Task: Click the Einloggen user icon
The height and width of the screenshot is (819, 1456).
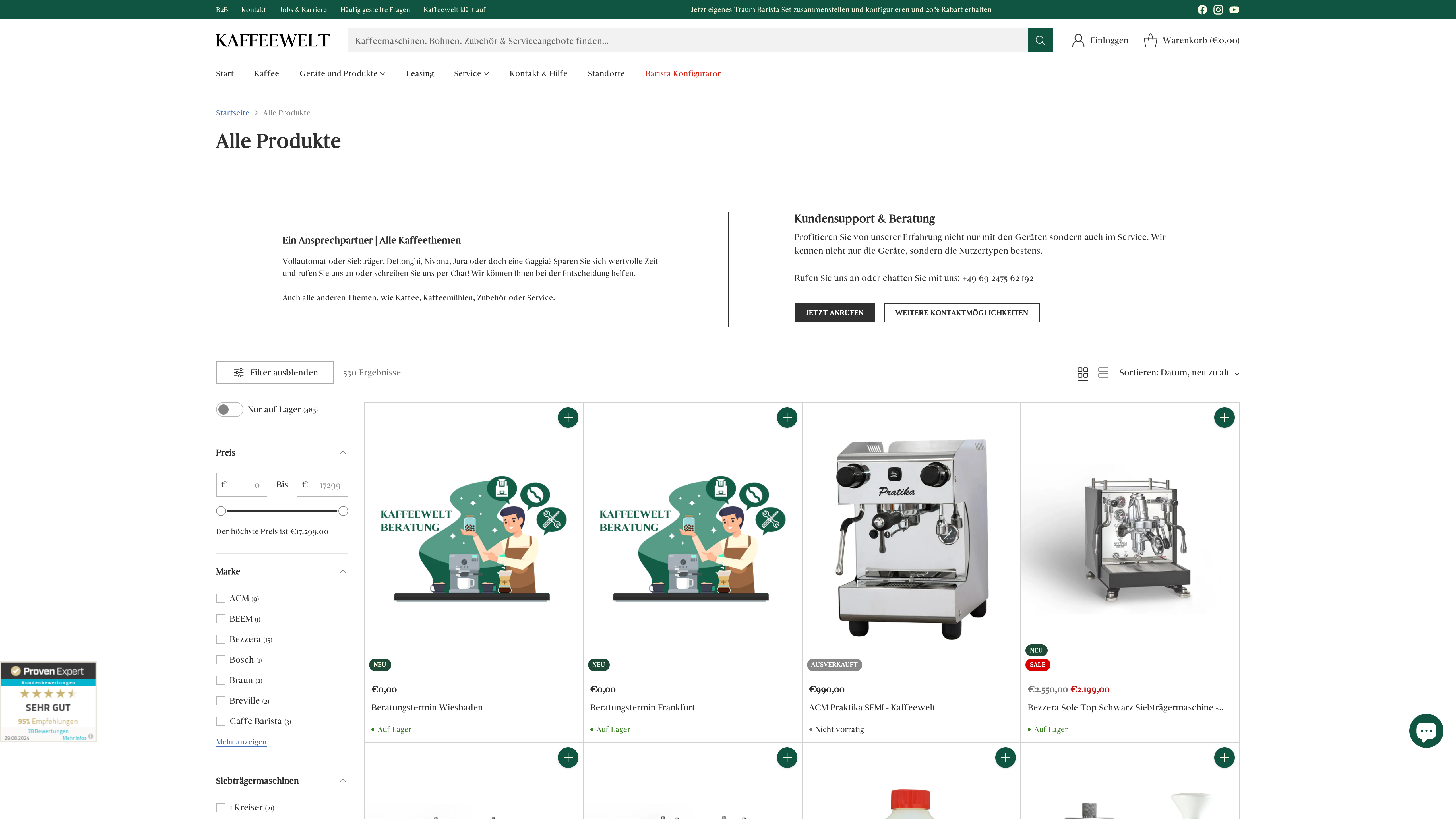Action: [1079, 40]
